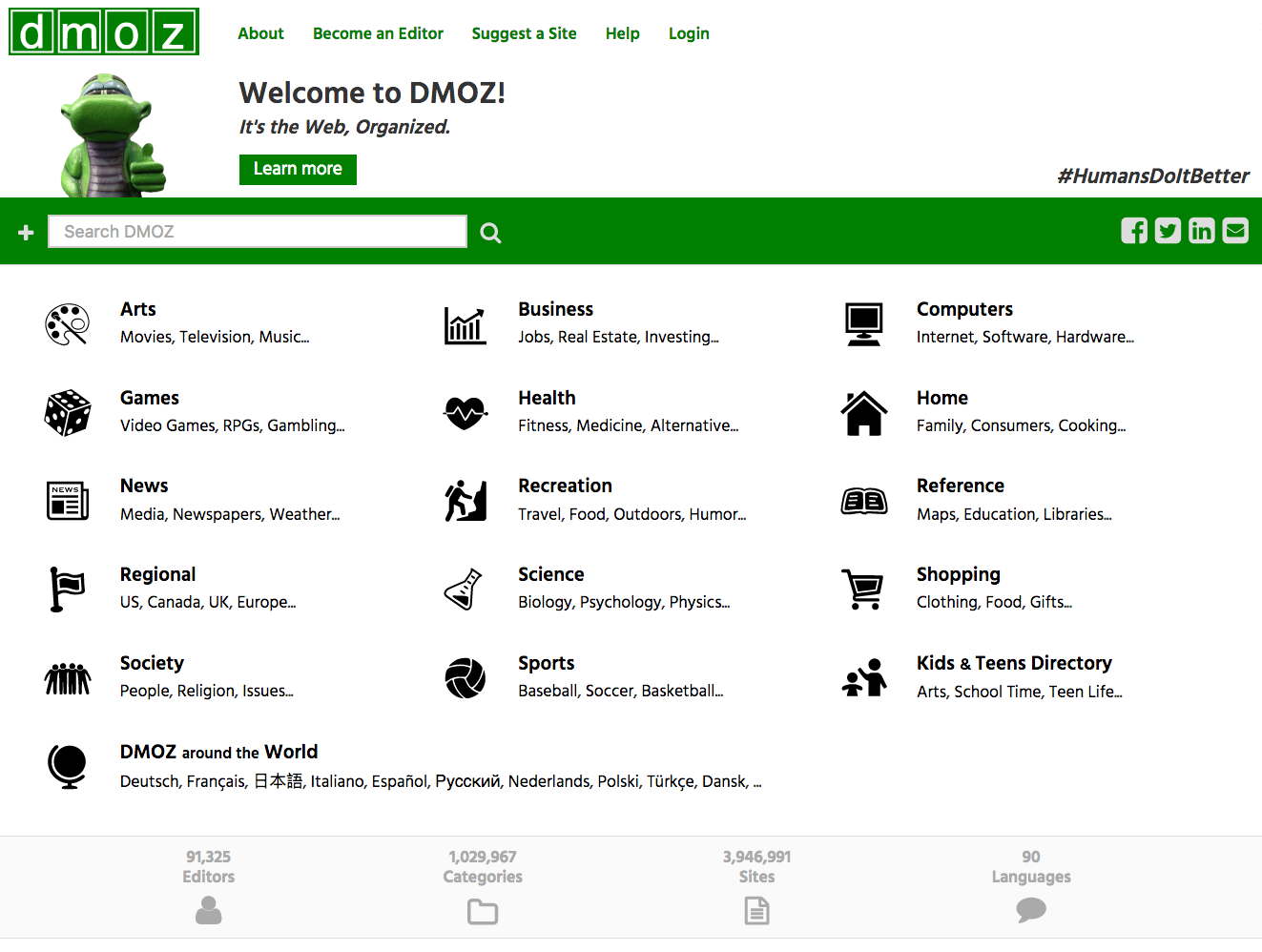Open Medicine subcategory under Health
Image resolution: width=1262 pixels, height=952 pixels.
coord(610,425)
